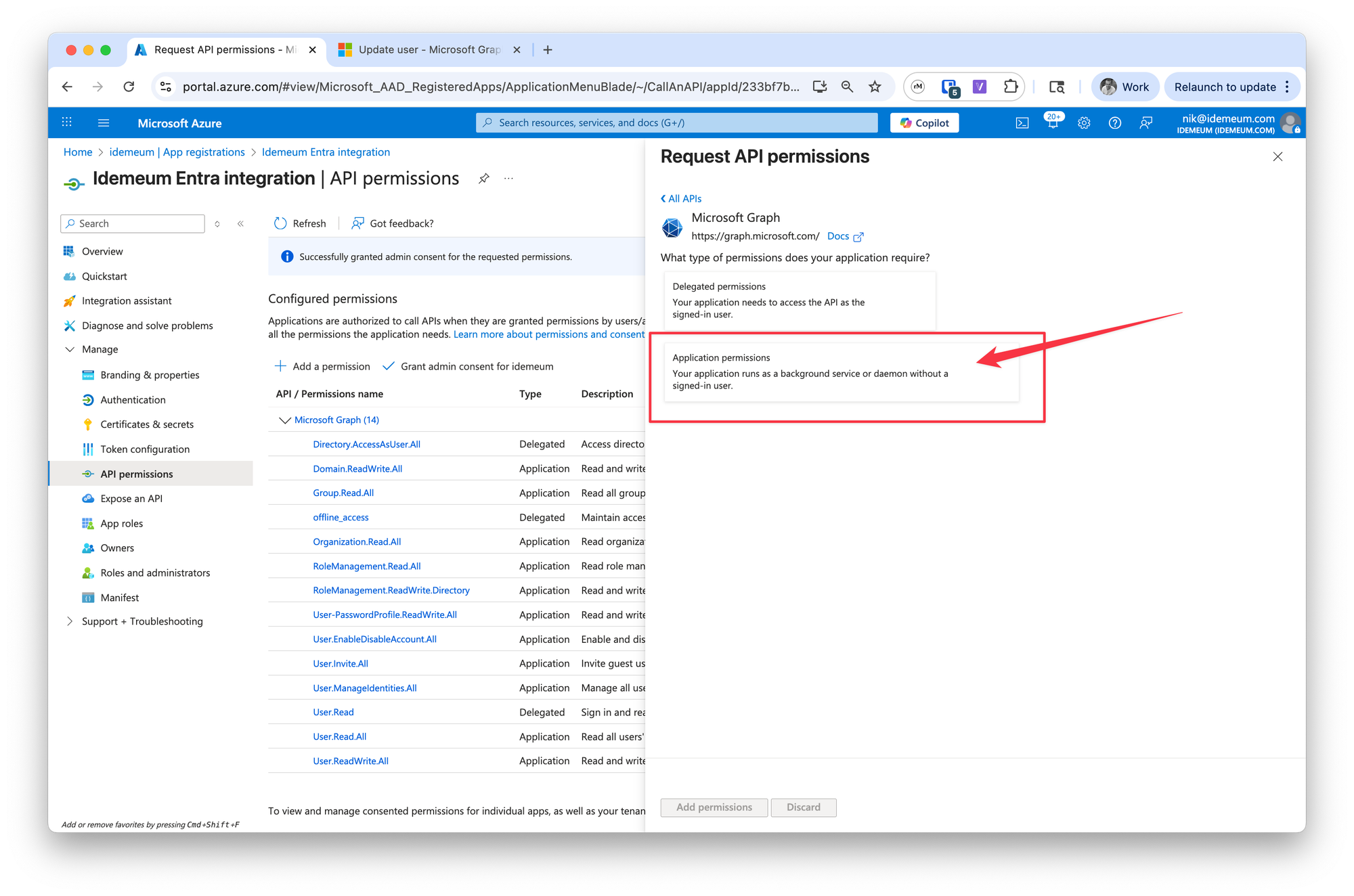Image resolution: width=1354 pixels, height=896 pixels.
Task: Open the Microsoft Graph Docs link
Action: point(845,236)
